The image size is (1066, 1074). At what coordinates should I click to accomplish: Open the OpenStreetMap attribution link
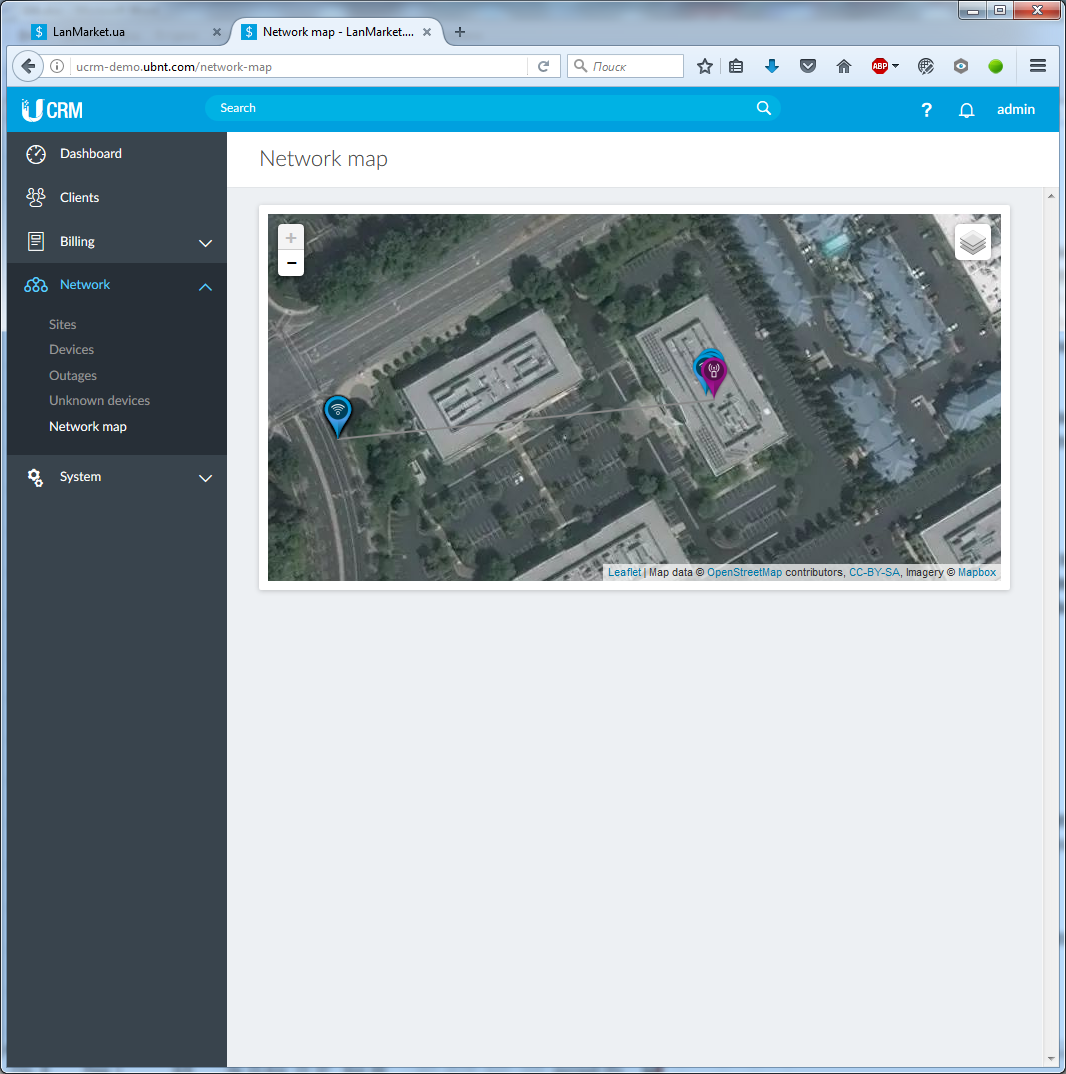pyautogui.click(x=744, y=573)
